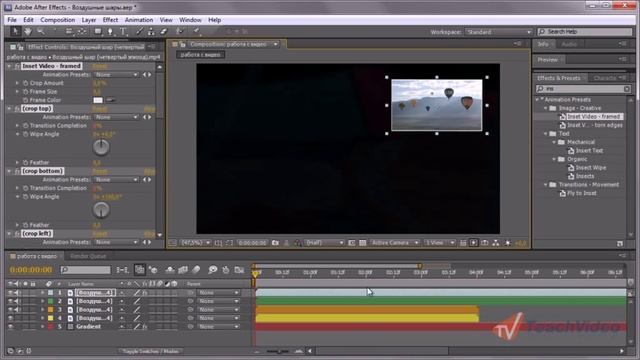The image size is (640, 360).
Task: Select the Camera orbit tool
Action: 69,31
